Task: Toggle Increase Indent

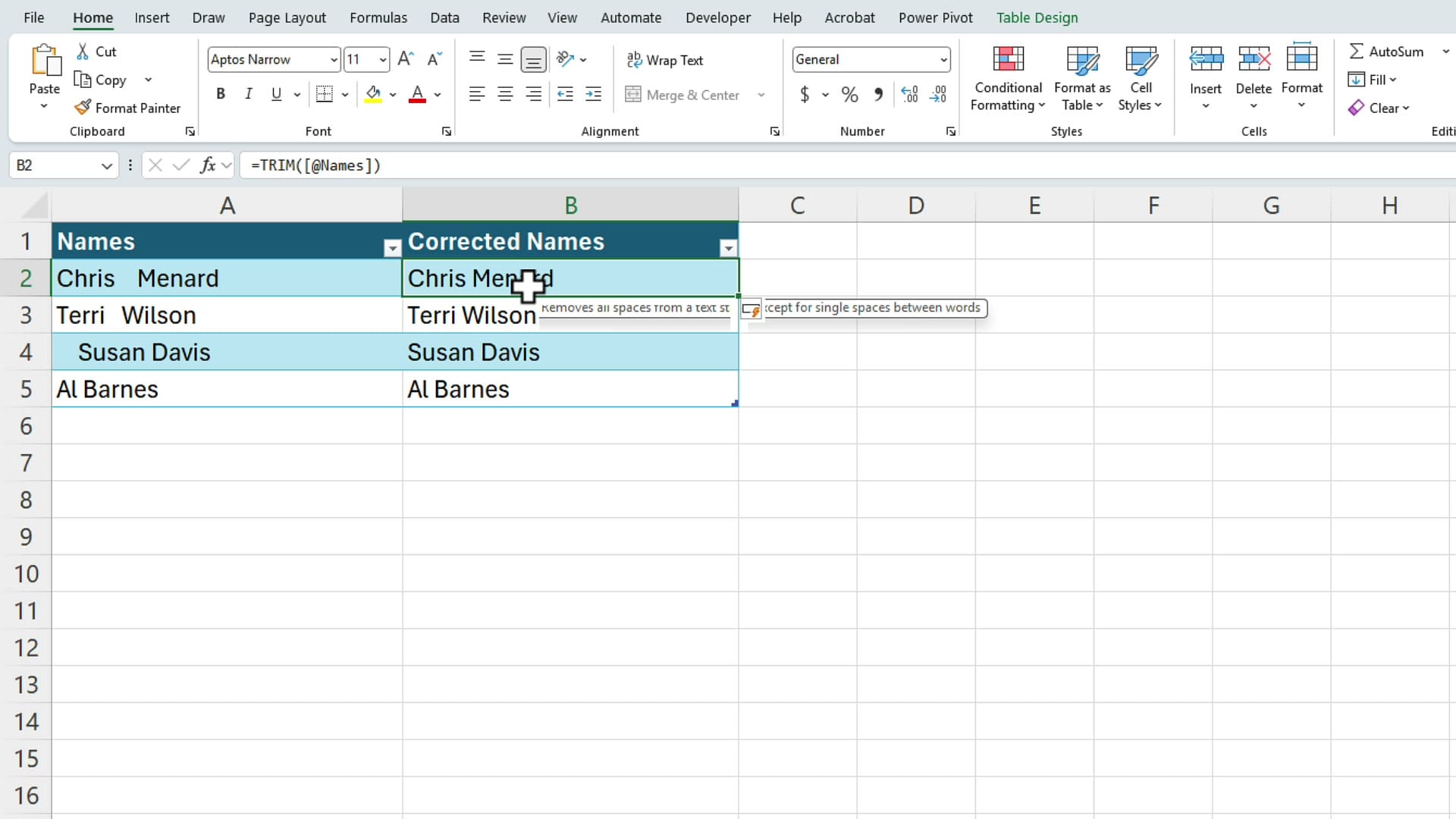Action: 592,94
